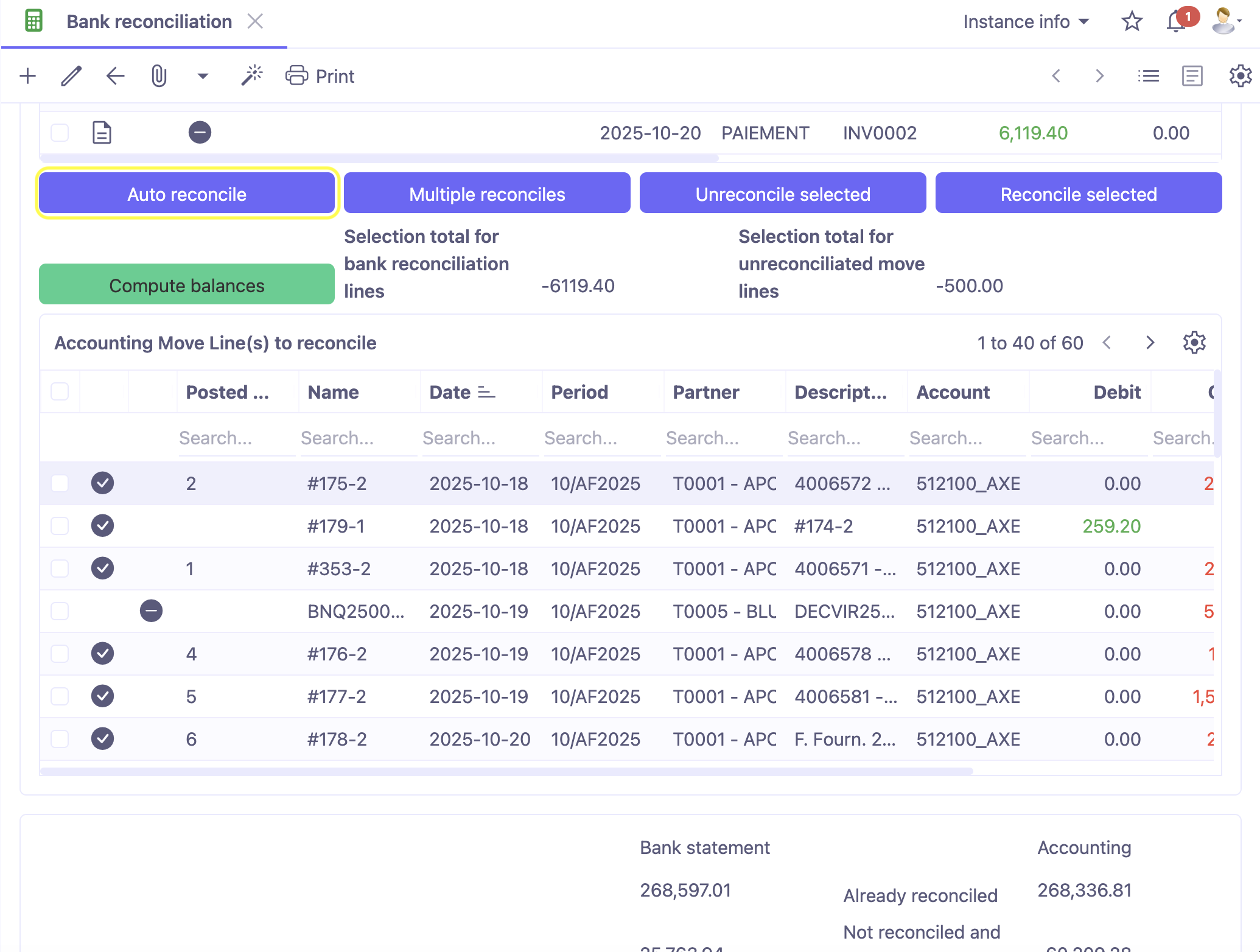This screenshot has height=952, width=1260.
Task: Mark record as favorite with the star icon
Action: point(1132,21)
